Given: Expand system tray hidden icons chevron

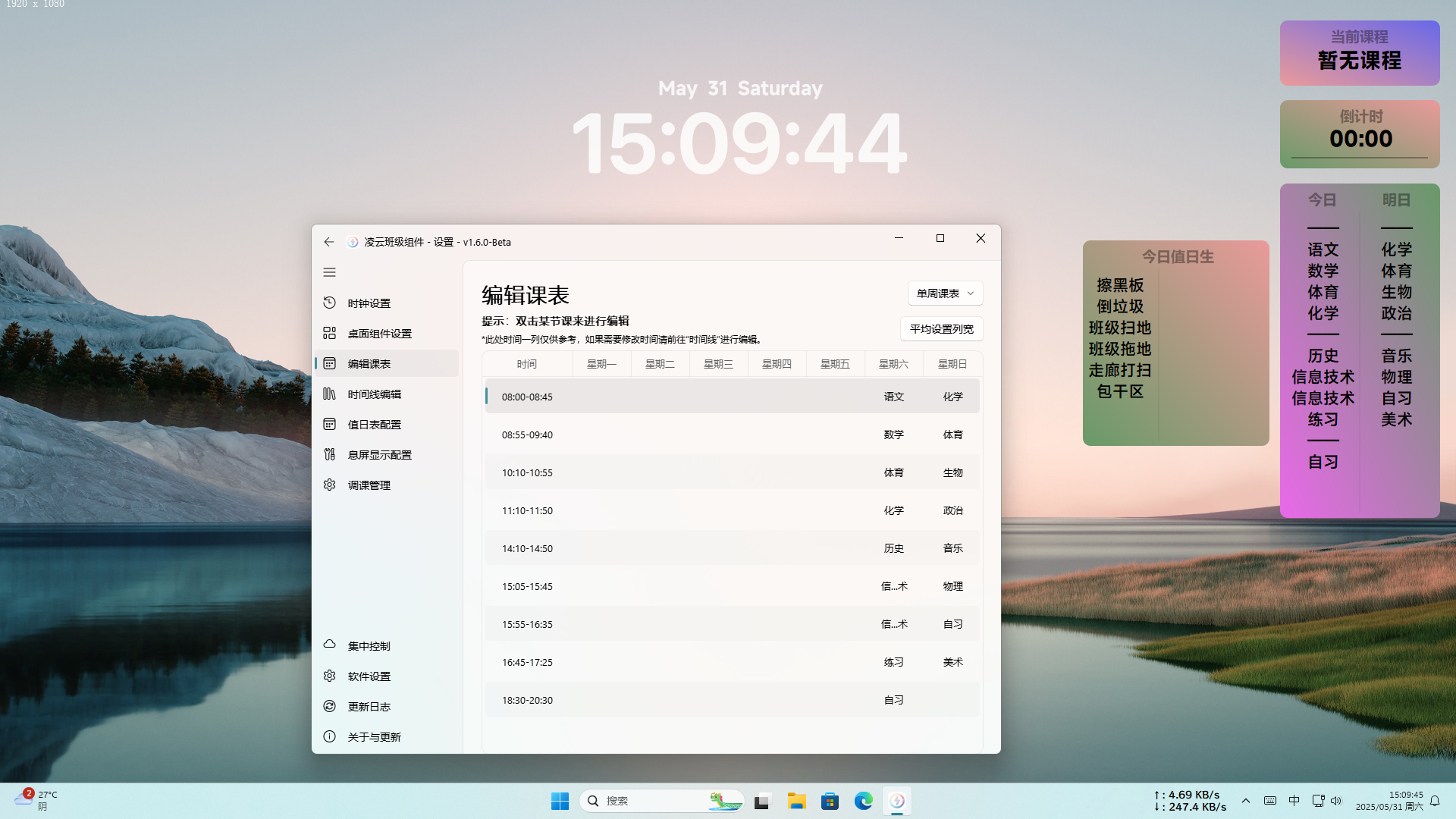Looking at the screenshot, I should 1246,801.
